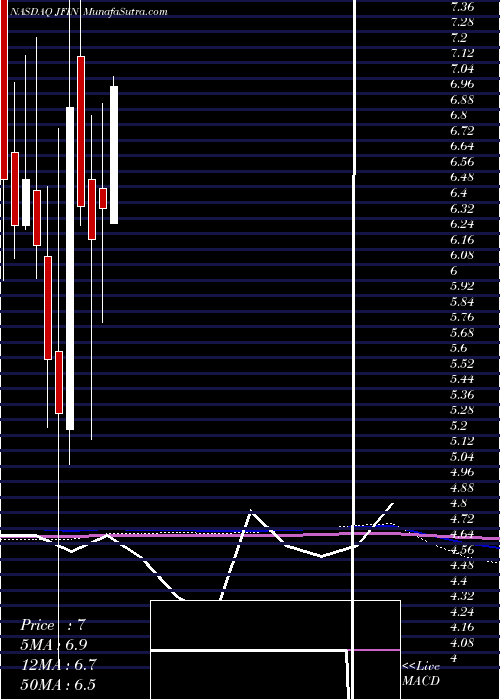The width and height of the screenshot is (500, 700).
Task: Click the '<<Live' label
Action: click(421, 667)
